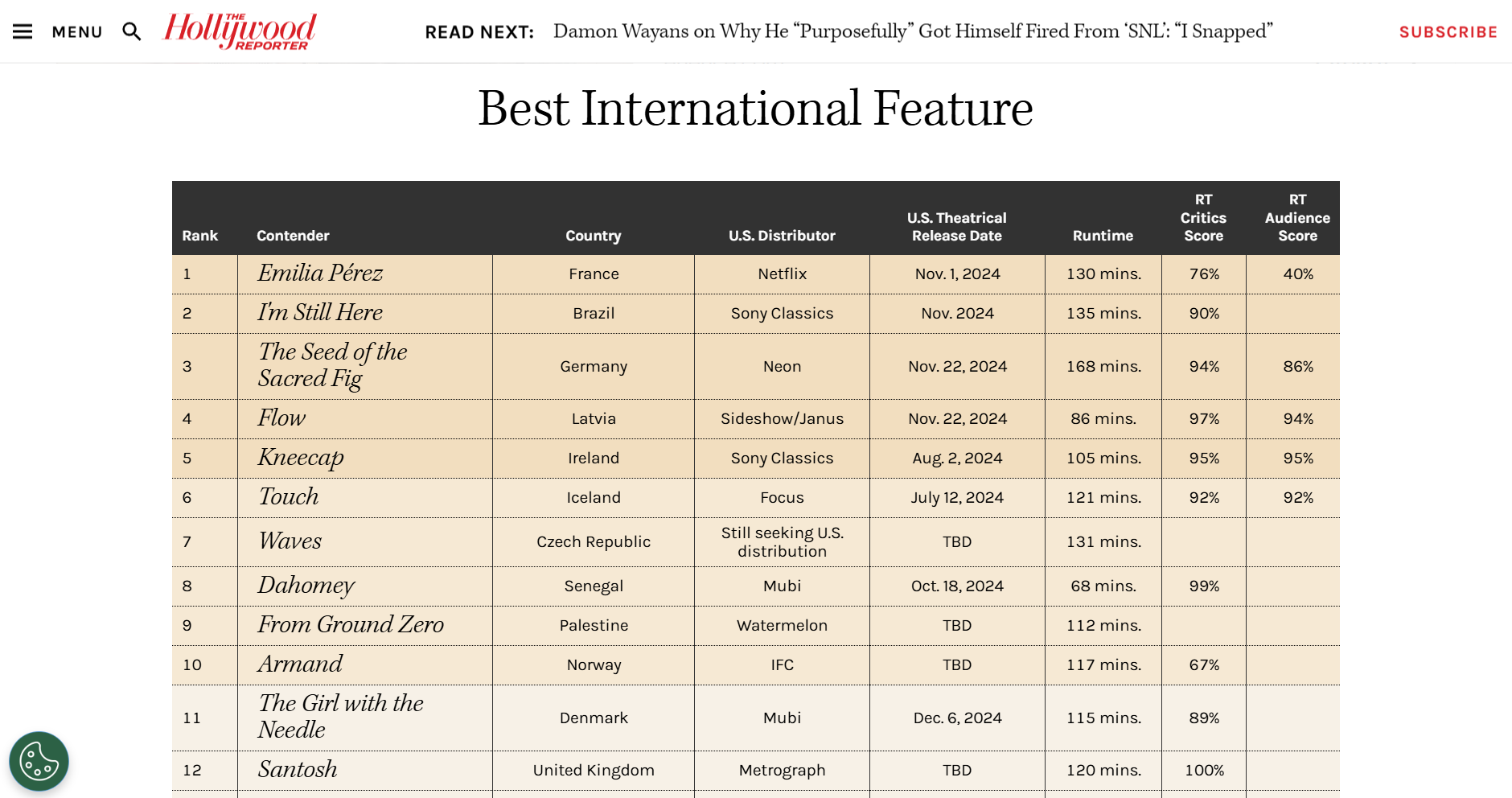Open the cookie preferences icon
Image resolution: width=1512 pixels, height=798 pixels.
coord(39,761)
